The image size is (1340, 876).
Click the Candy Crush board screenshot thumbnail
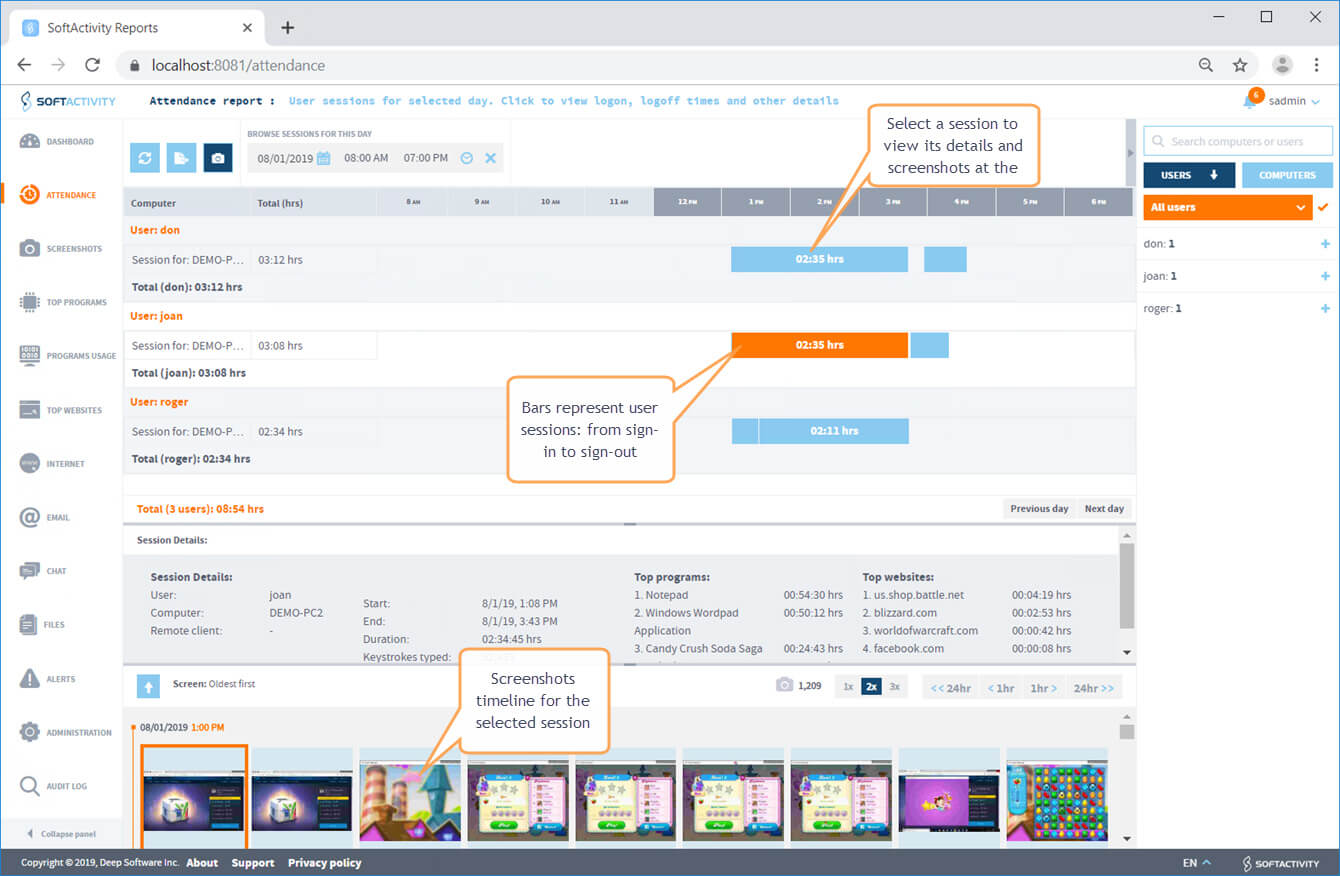pos(1056,795)
